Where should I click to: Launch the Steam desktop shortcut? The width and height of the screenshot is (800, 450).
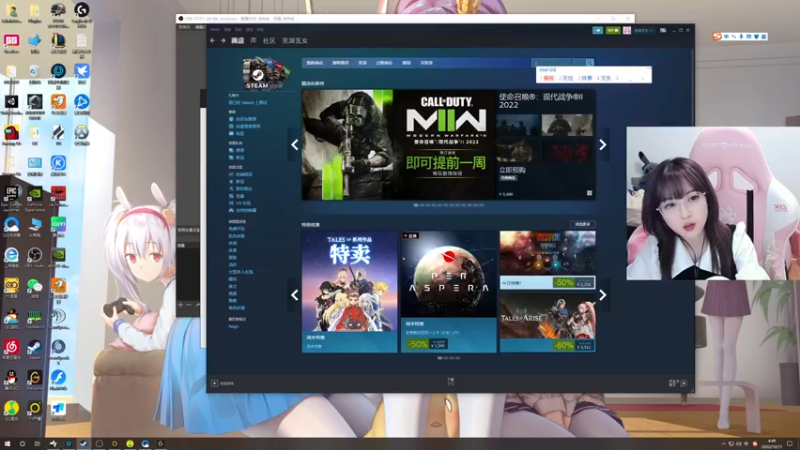35,349
